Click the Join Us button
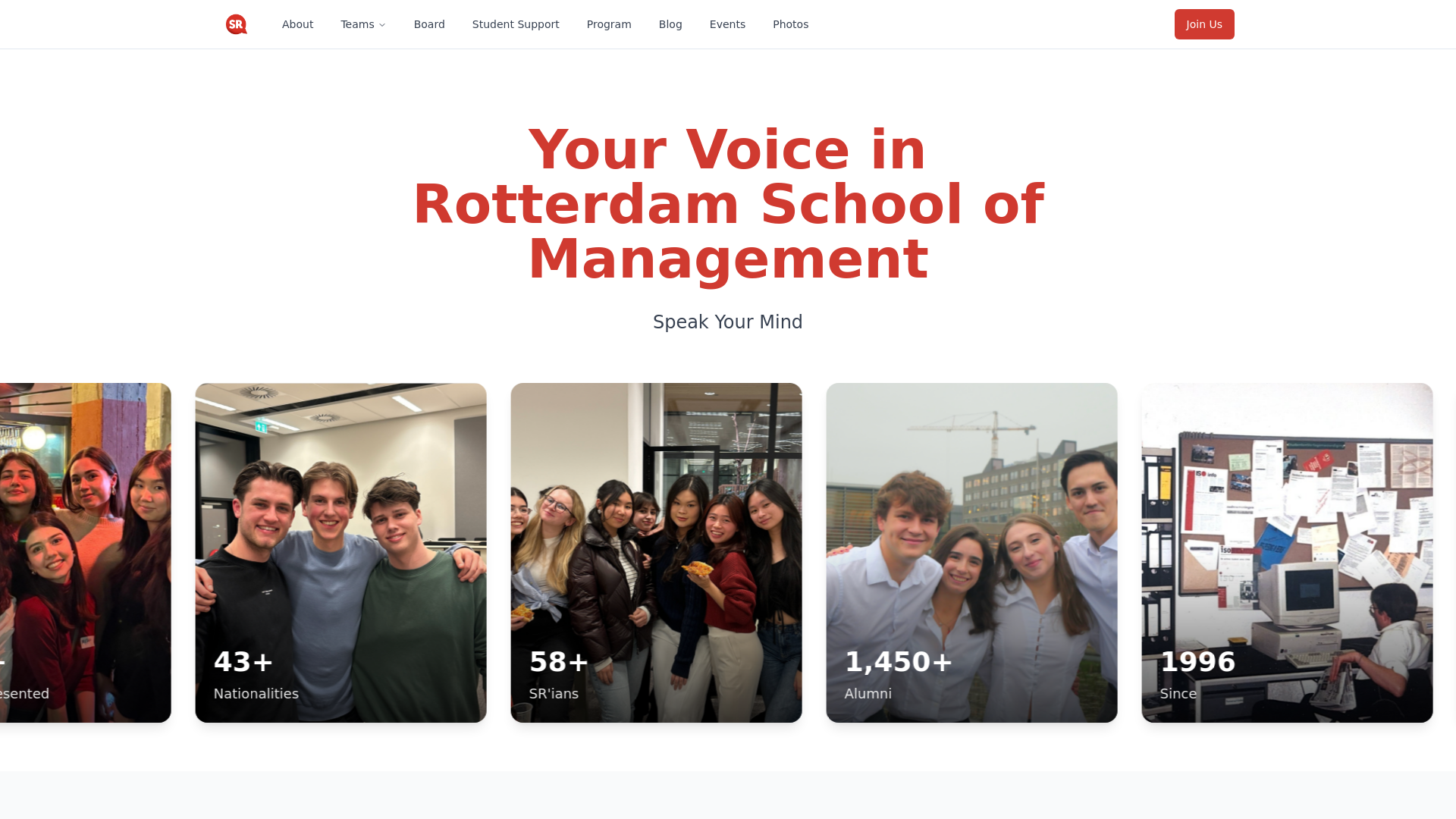Image resolution: width=1456 pixels, height=819 pixels. point(1204,24)
